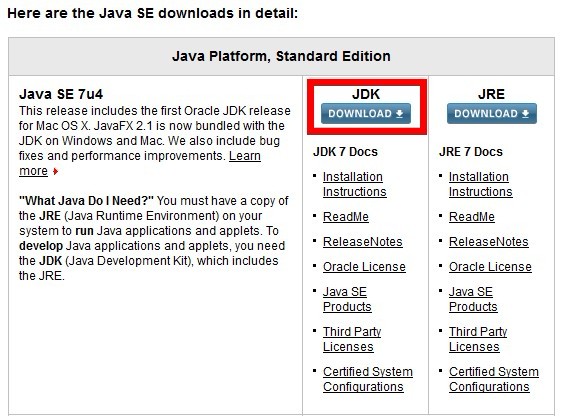Open Oracle License under JDK 7 Docs
Viewport: 565px width, 416px height.
[364, 267]
